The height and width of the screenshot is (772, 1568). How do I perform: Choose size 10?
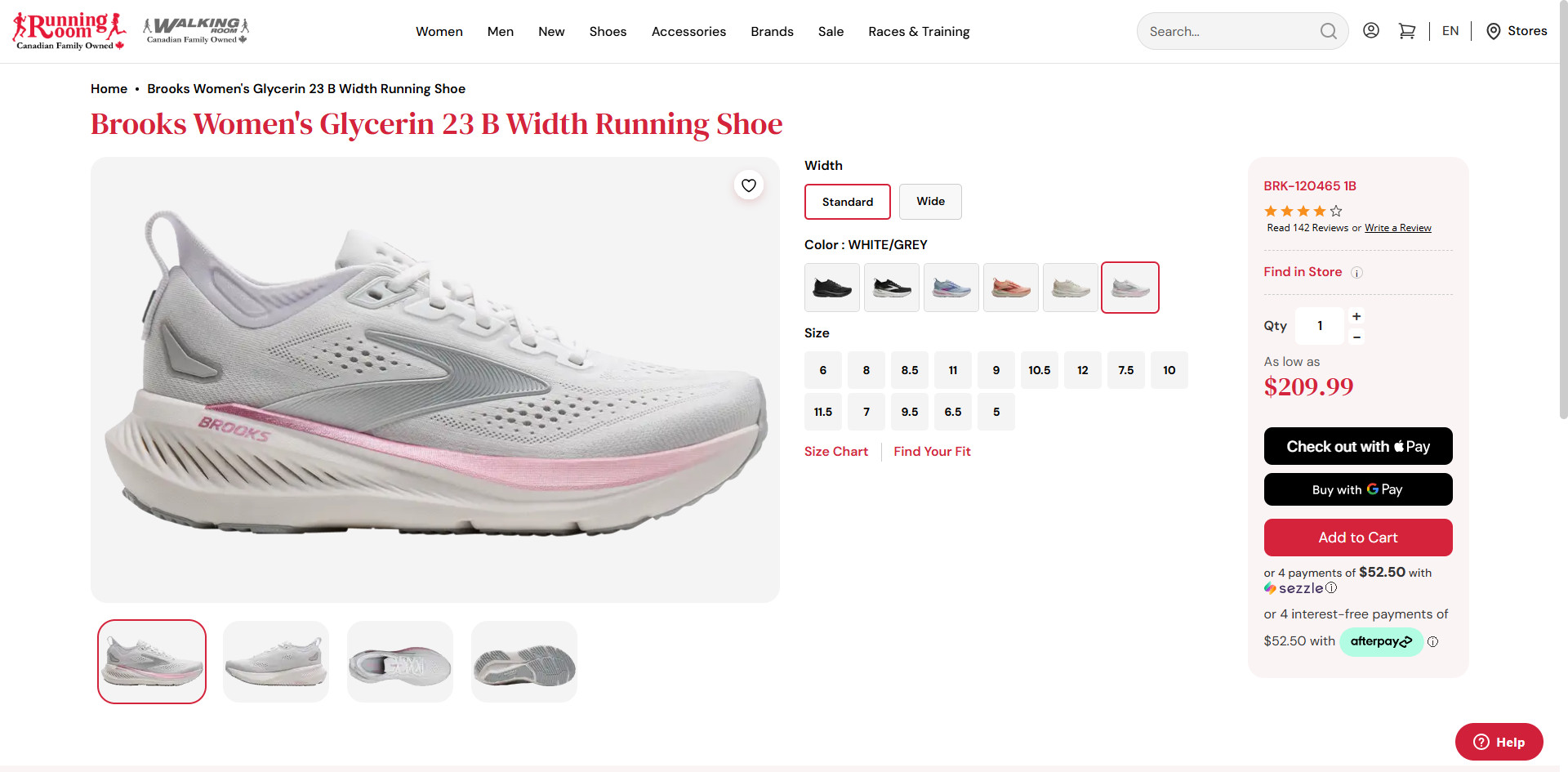(x=1169, y=370)
